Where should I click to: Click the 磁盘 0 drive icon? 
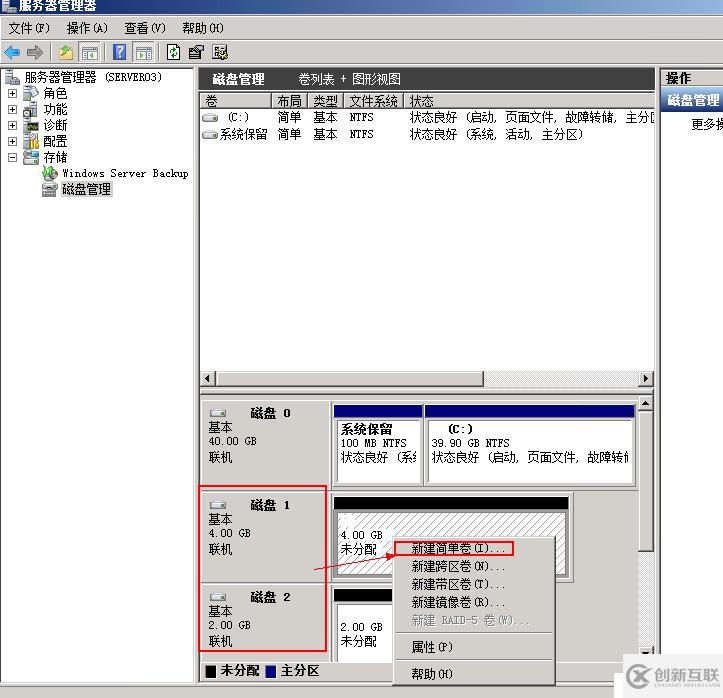218,413
